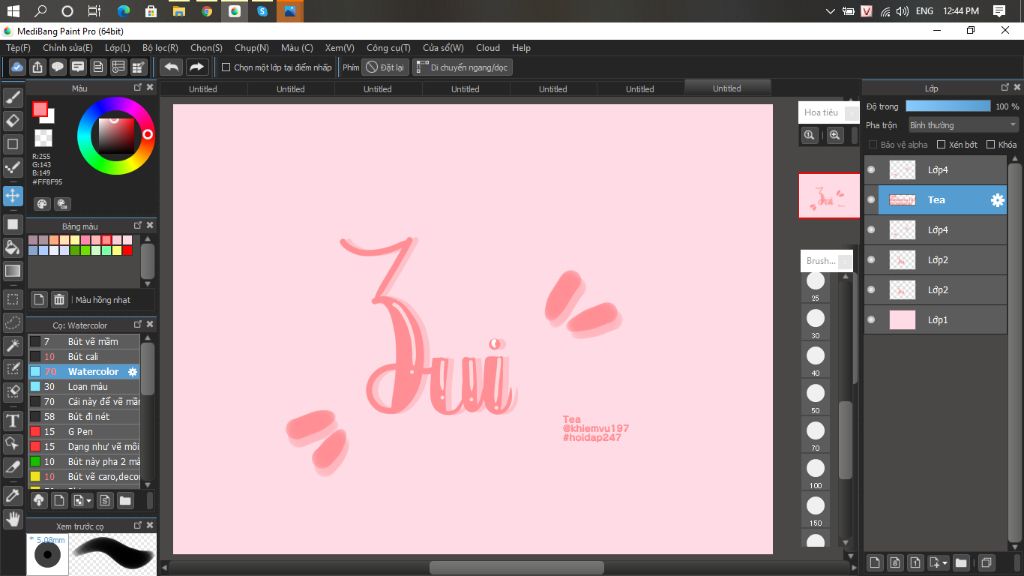1024x576 pixels.
Task: Enable the Xén bớt clipping checkbox
Action: 941,144
